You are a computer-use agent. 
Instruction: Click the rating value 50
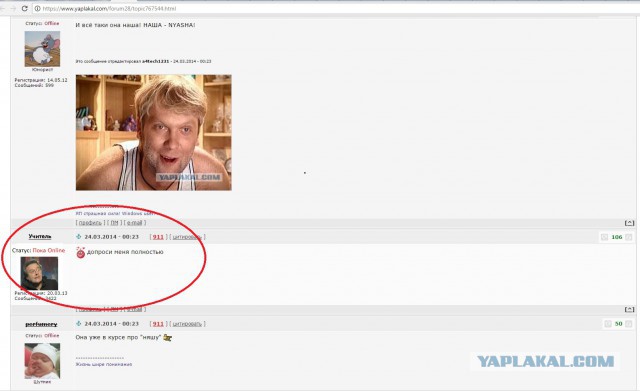618,324
